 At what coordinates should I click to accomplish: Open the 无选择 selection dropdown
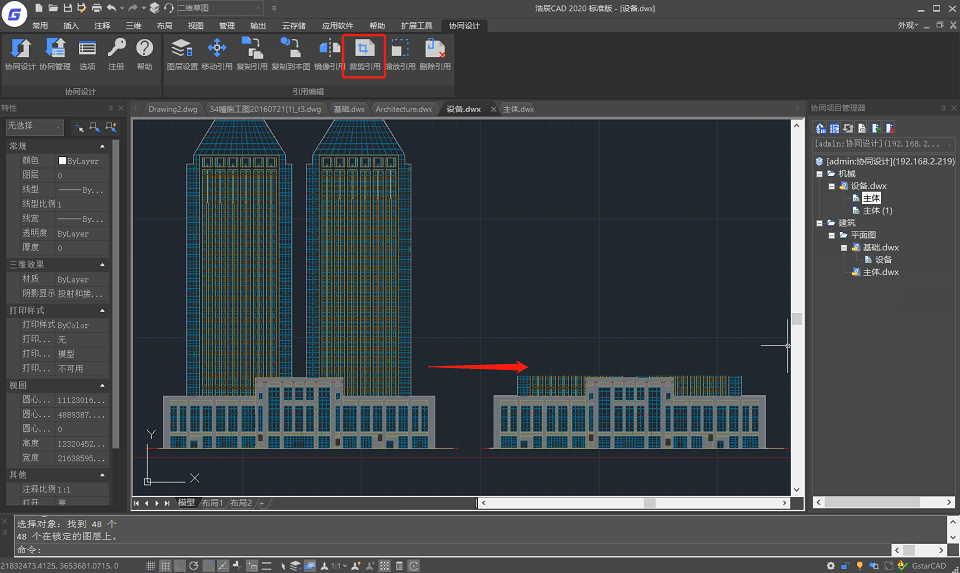click(34, 126)
